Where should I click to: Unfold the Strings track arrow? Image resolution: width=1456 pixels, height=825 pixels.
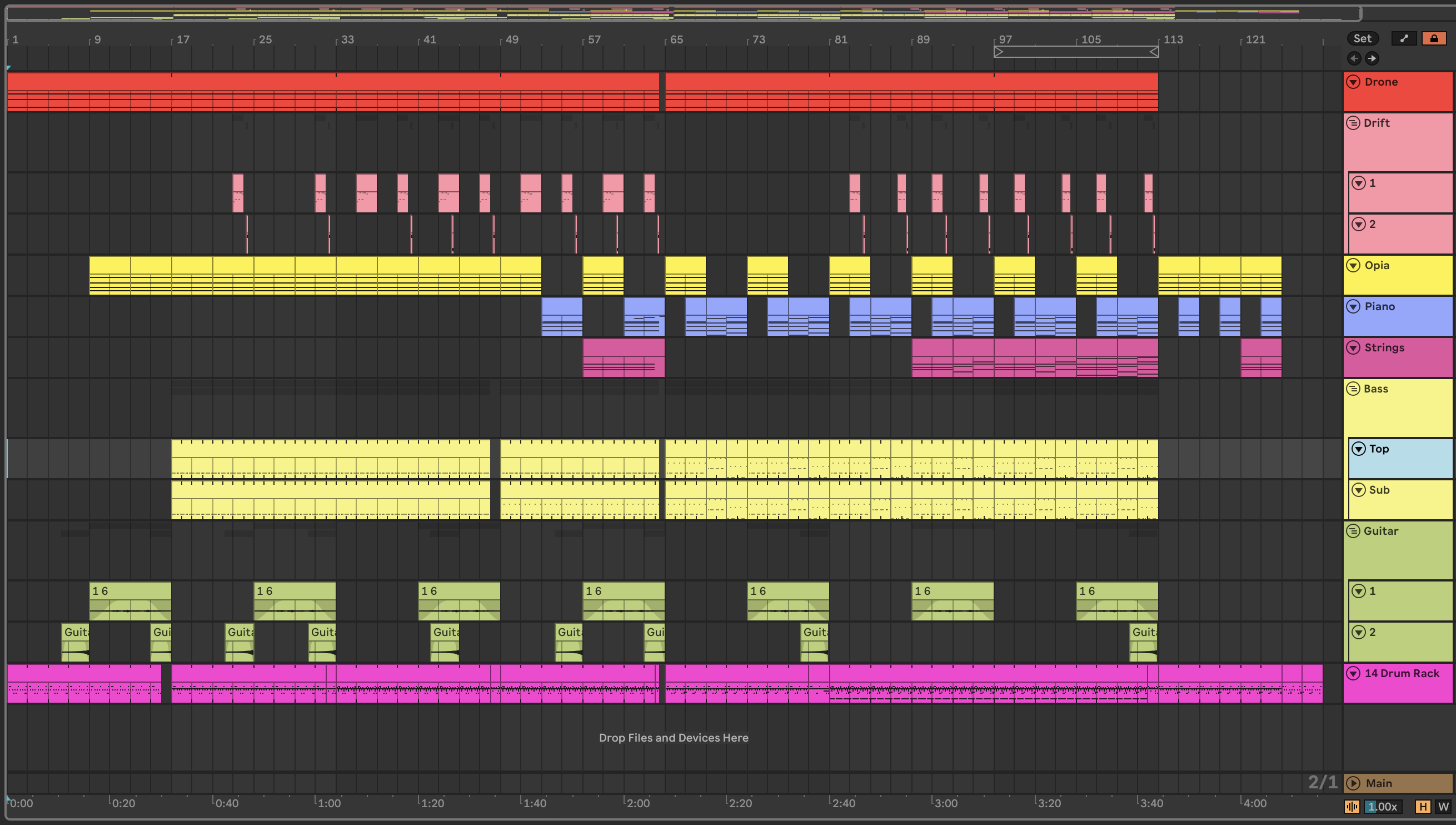[1354, 348]
